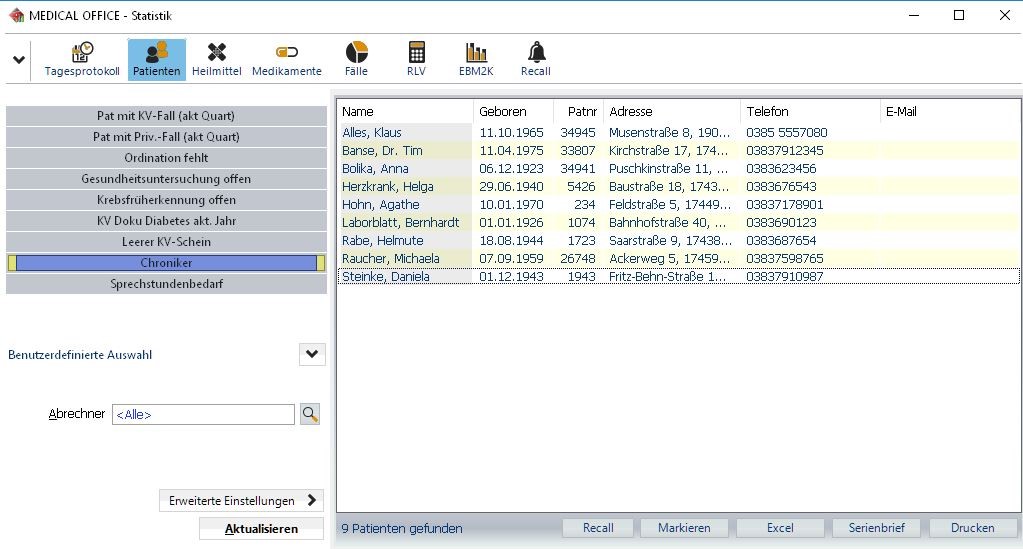Click the 9 Patienten gefunden status text
Viewport: 1023px width, 549px height.
pos(402,528)
